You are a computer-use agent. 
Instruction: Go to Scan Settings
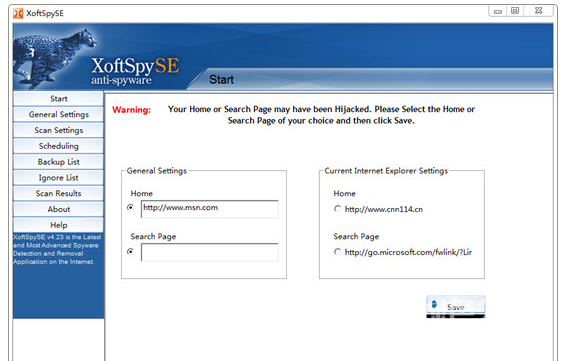tap(58, 130)
